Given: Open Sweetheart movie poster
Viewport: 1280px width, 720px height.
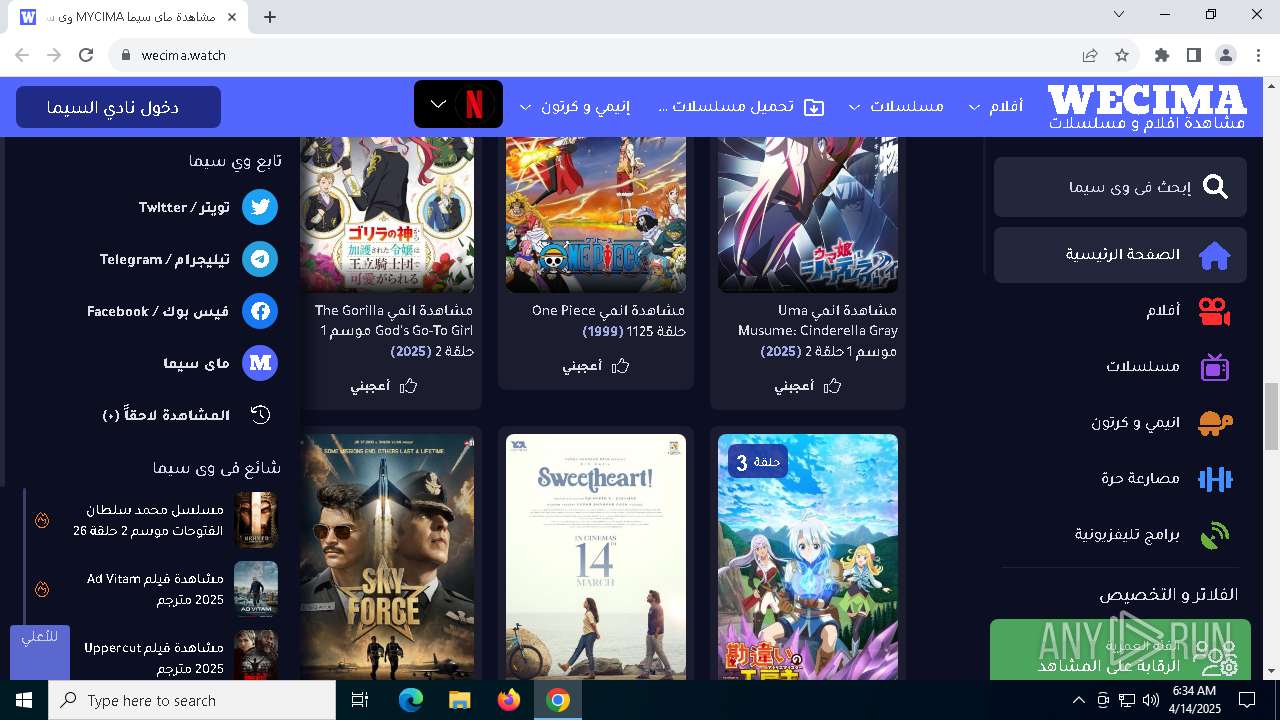Looking at the screenshot, I should point(596,557).
